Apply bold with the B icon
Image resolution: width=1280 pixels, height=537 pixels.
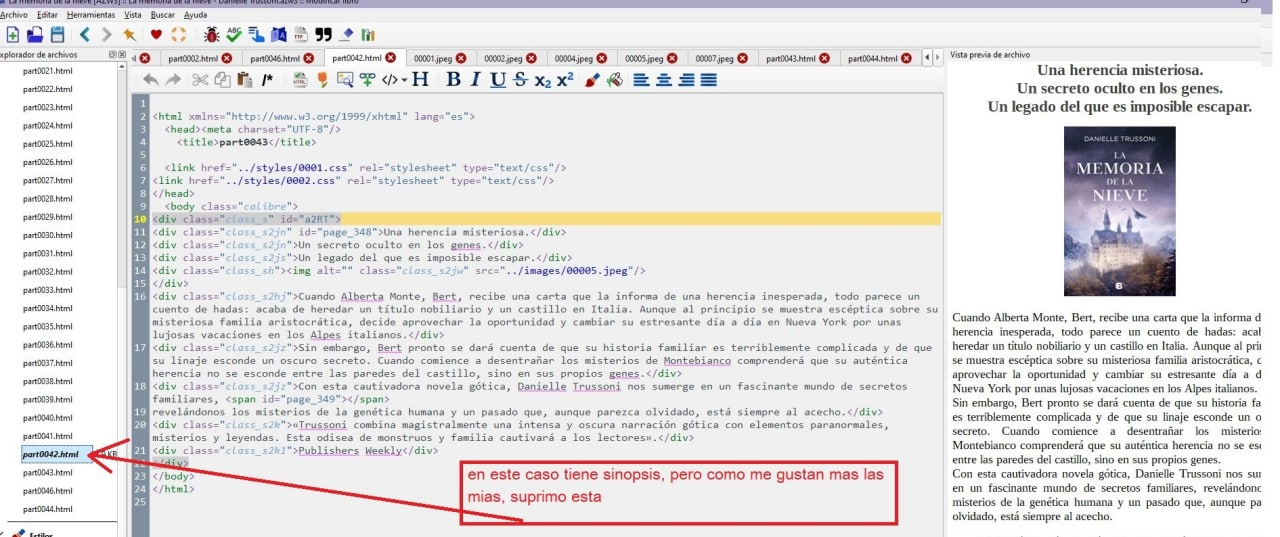(453, 80)
